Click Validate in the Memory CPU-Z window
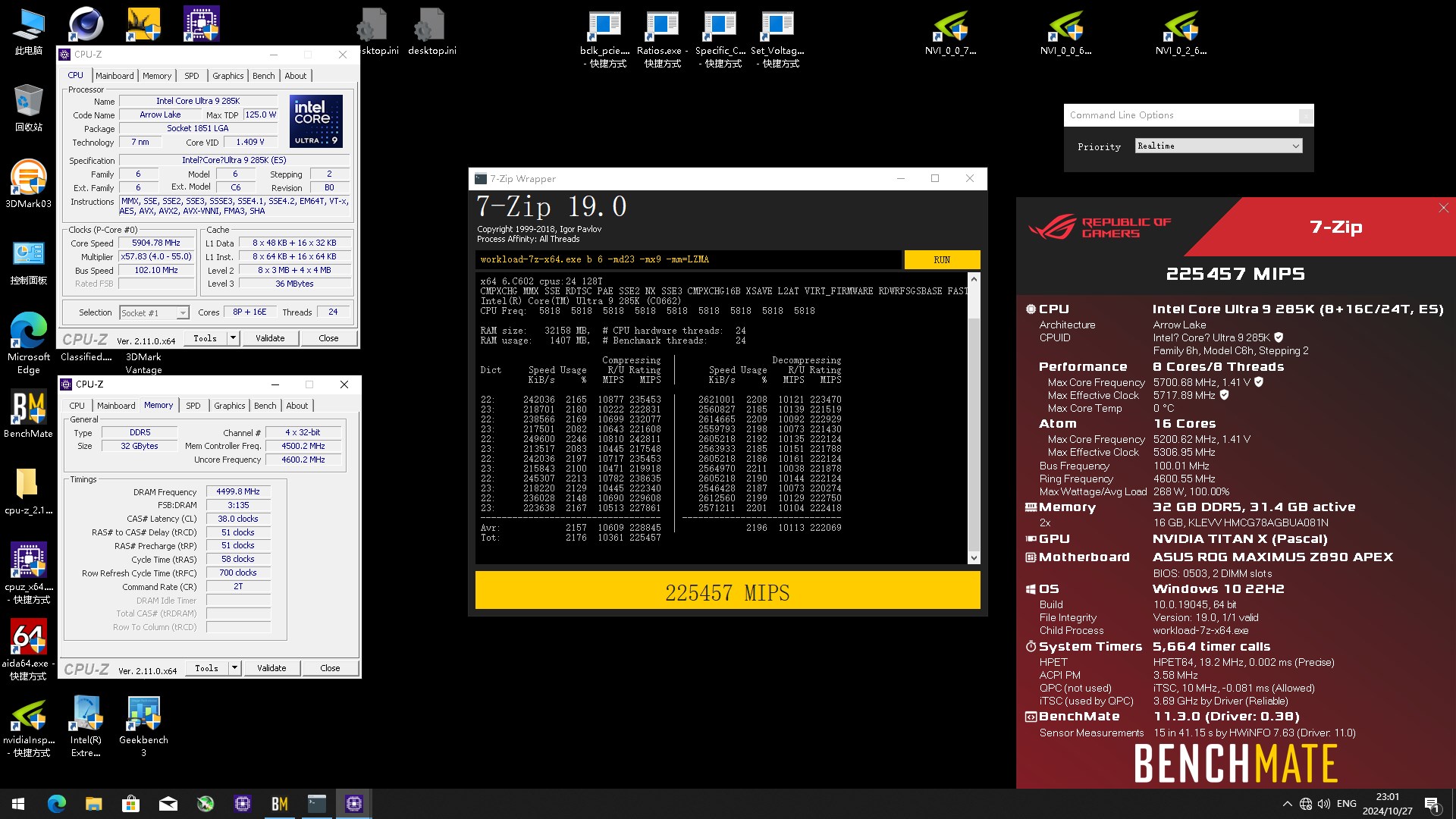Viewport: 1456px width, 819px height. [x=271, y=668]
